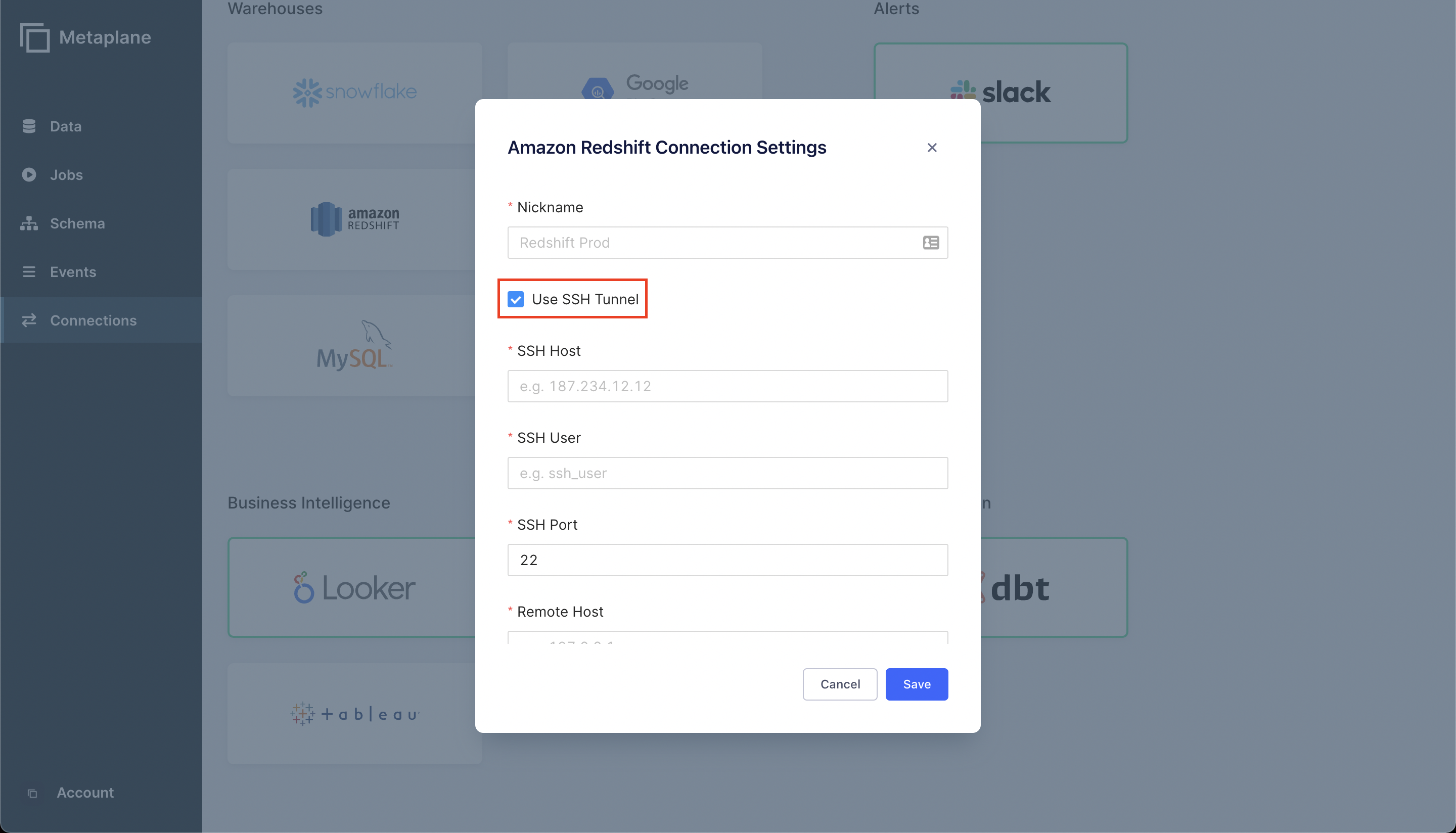Screen dimensions: 1456x833
Task: Click into the SSH Host field
Action: [727, 386]
